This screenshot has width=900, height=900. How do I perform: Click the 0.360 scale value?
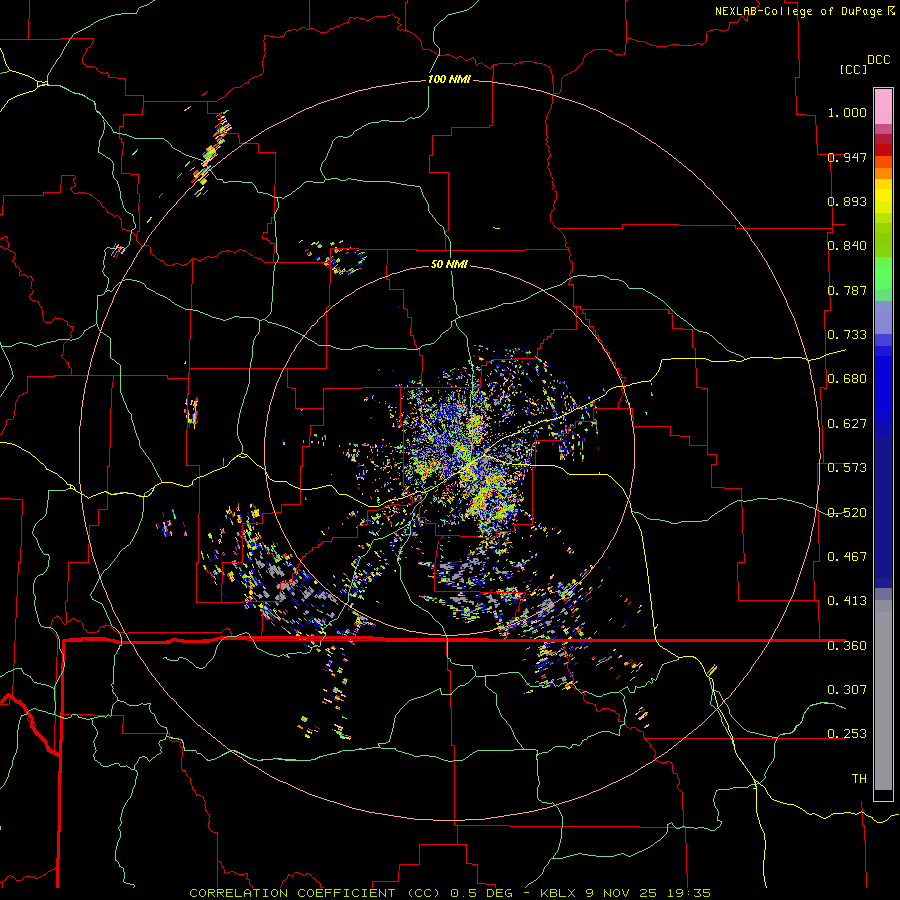point(847,646)
